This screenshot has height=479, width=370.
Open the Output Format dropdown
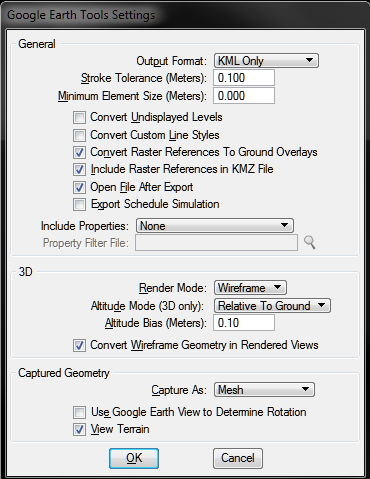click(266, 61)
